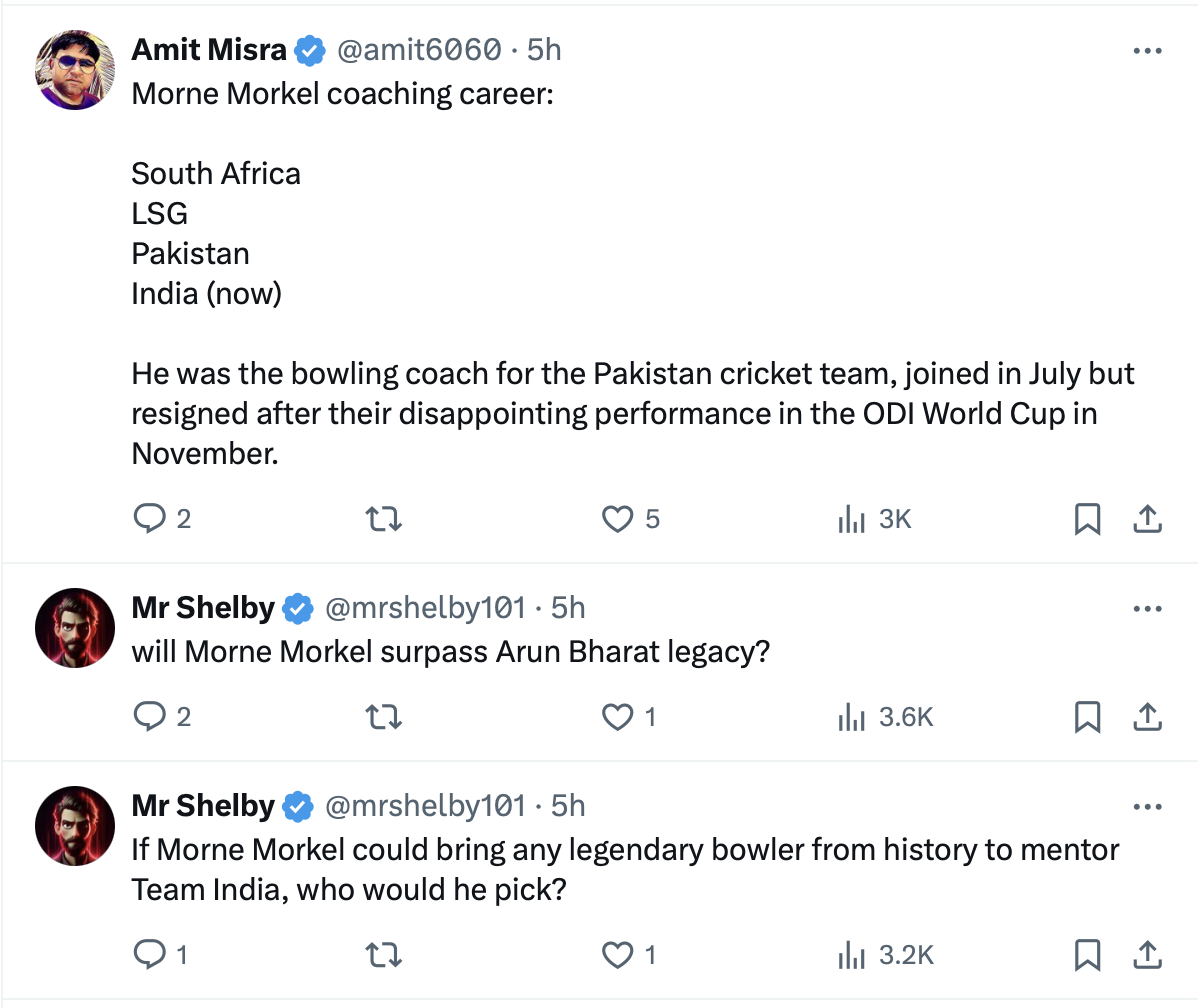1198x1008 pixels.
Task: Bookmark Amit Misra's tweet
Action: tap(1087, 518)
